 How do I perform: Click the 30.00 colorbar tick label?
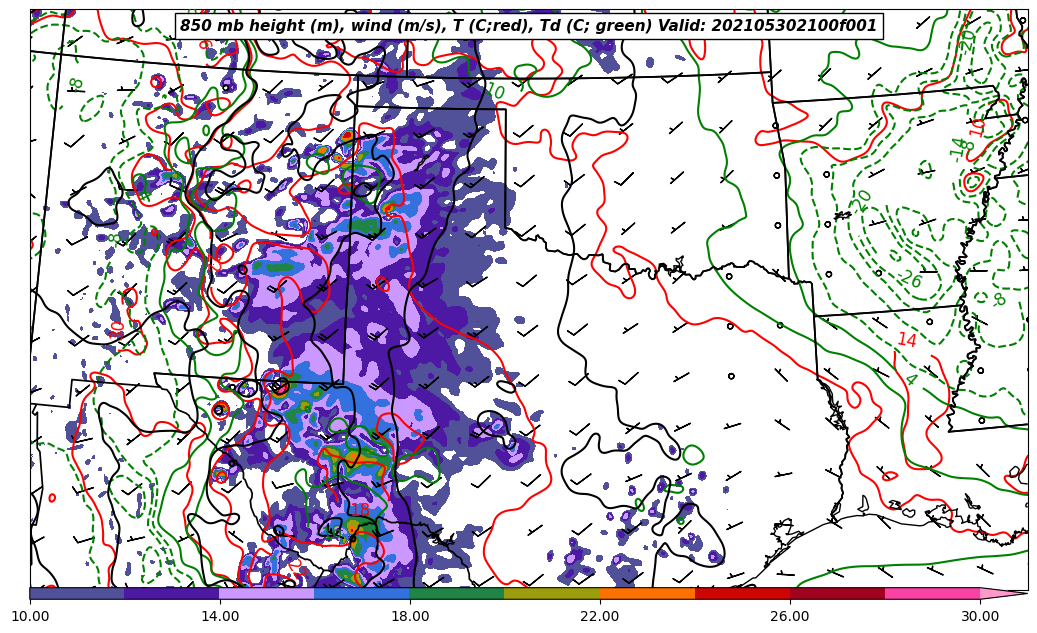(x=980, y=616)
